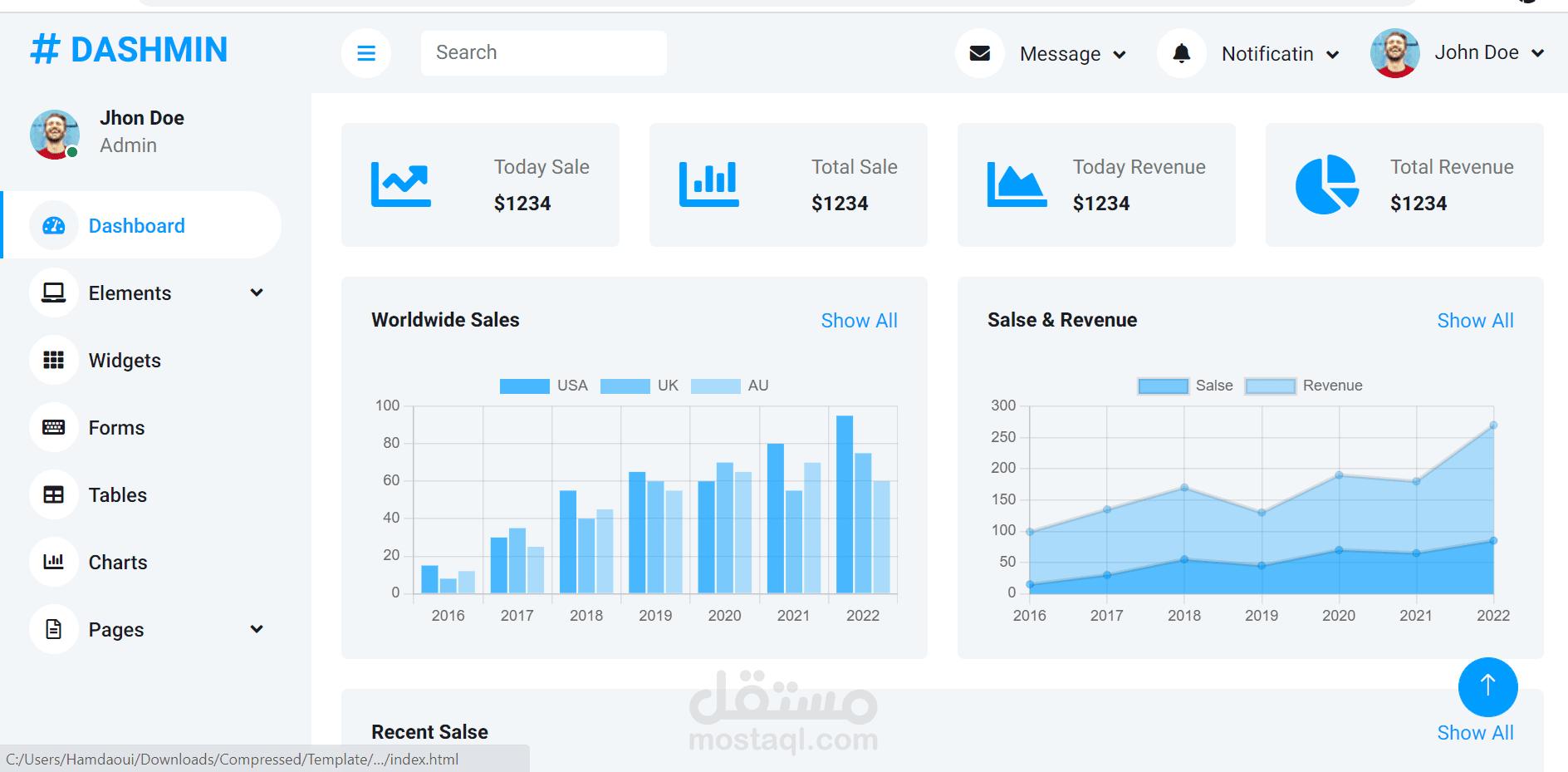Screen dimensions: 1568x772
Task: Toggle the sidebar with the hamburger button
Action: (x=365, y=52)
